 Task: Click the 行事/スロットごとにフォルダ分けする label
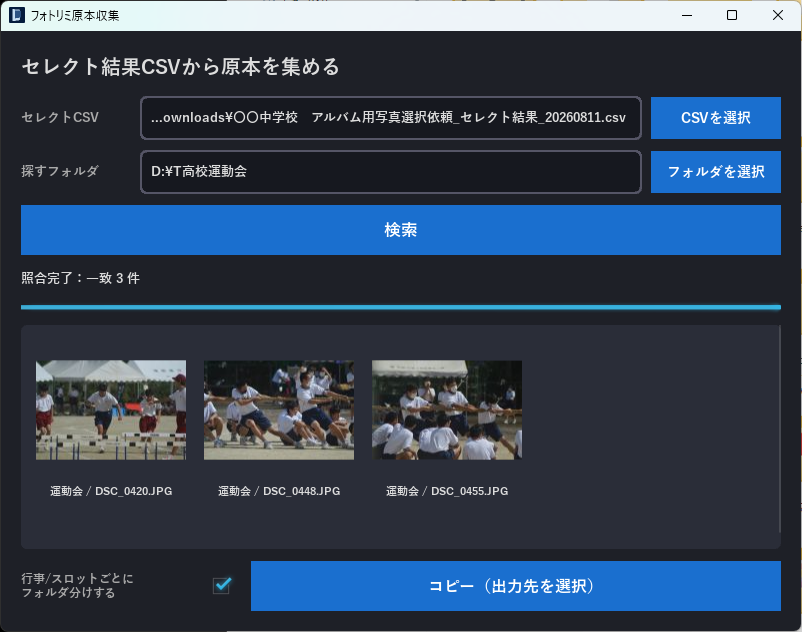(x=77, y=585)
